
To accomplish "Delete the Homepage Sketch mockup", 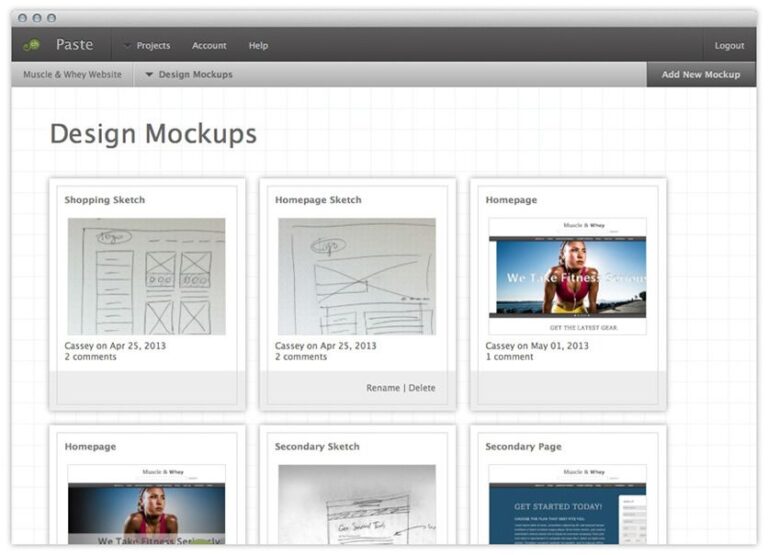I will pyautogui.click(x=422, y=388).
